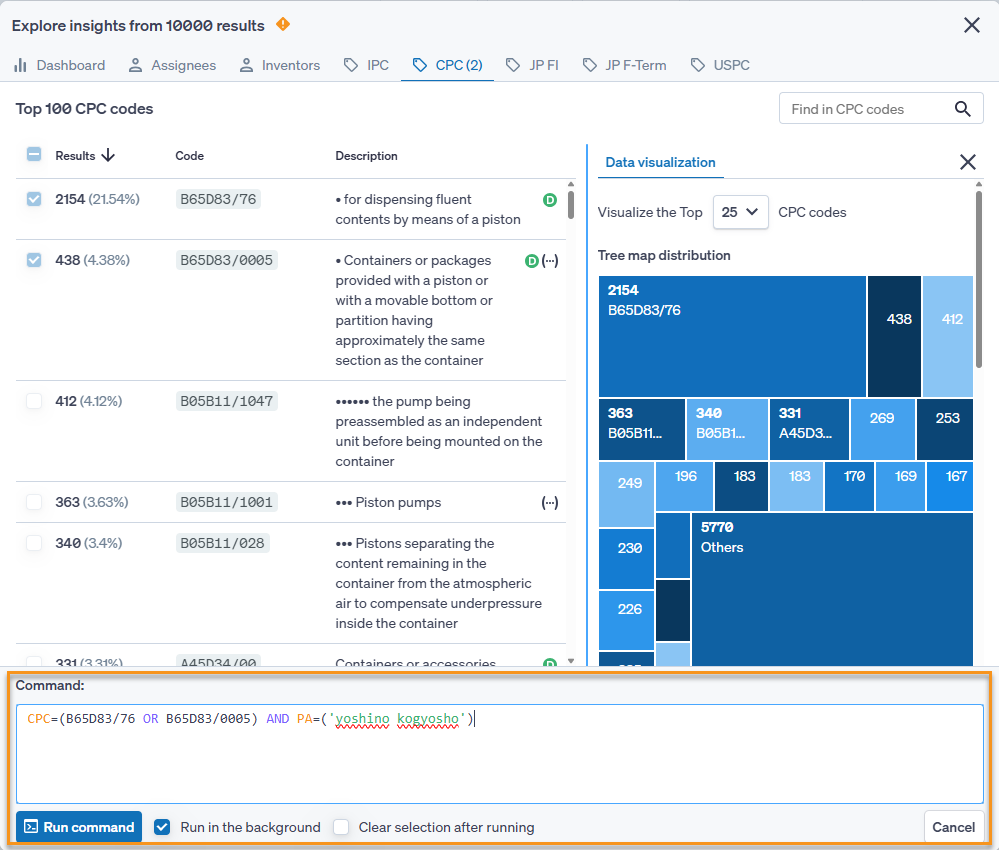Click the 412 treemap block
Image resolution: width=999 pixels, height=850 pixels.
(x=948, y=336)
